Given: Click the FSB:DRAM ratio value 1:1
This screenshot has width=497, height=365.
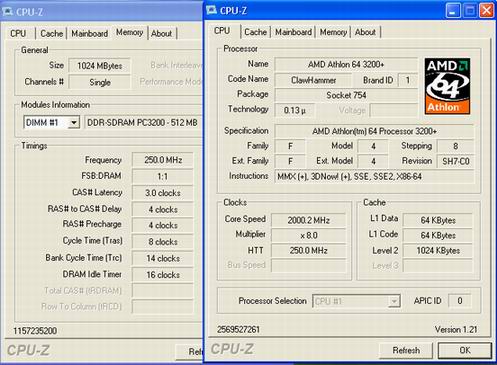Looking at the screenshot, I should [163, 177].
